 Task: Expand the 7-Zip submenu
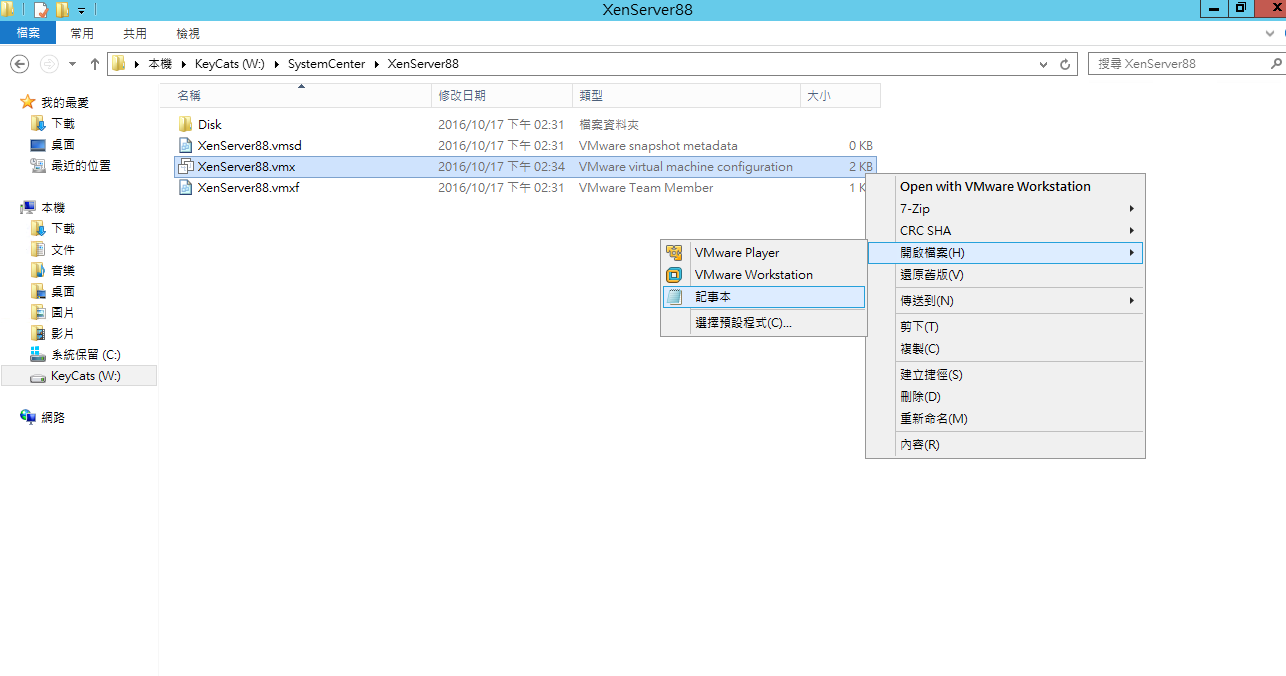coord(1005,208)
